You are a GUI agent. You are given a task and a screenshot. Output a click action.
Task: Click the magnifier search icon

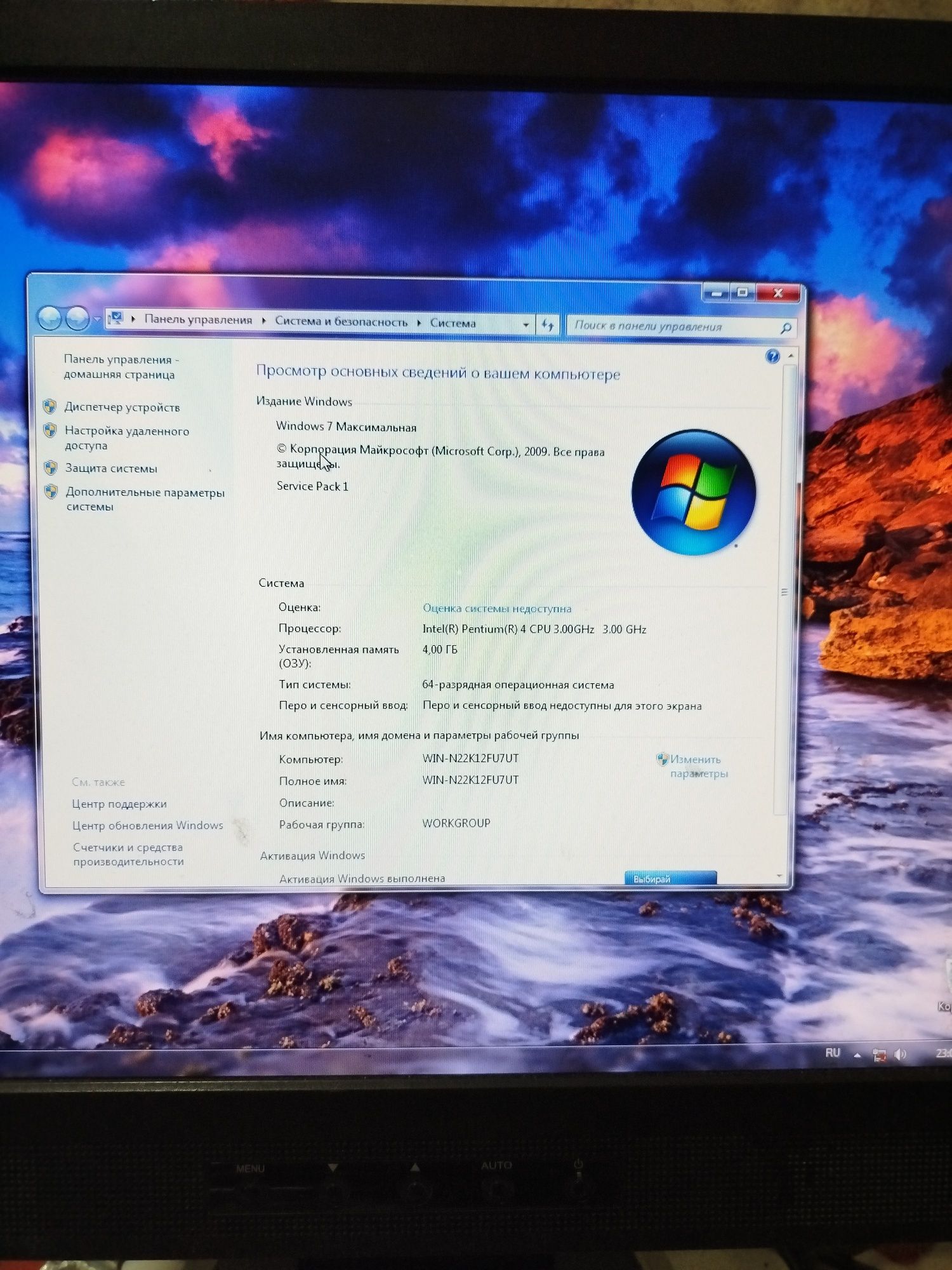click(x=785, y=328)
